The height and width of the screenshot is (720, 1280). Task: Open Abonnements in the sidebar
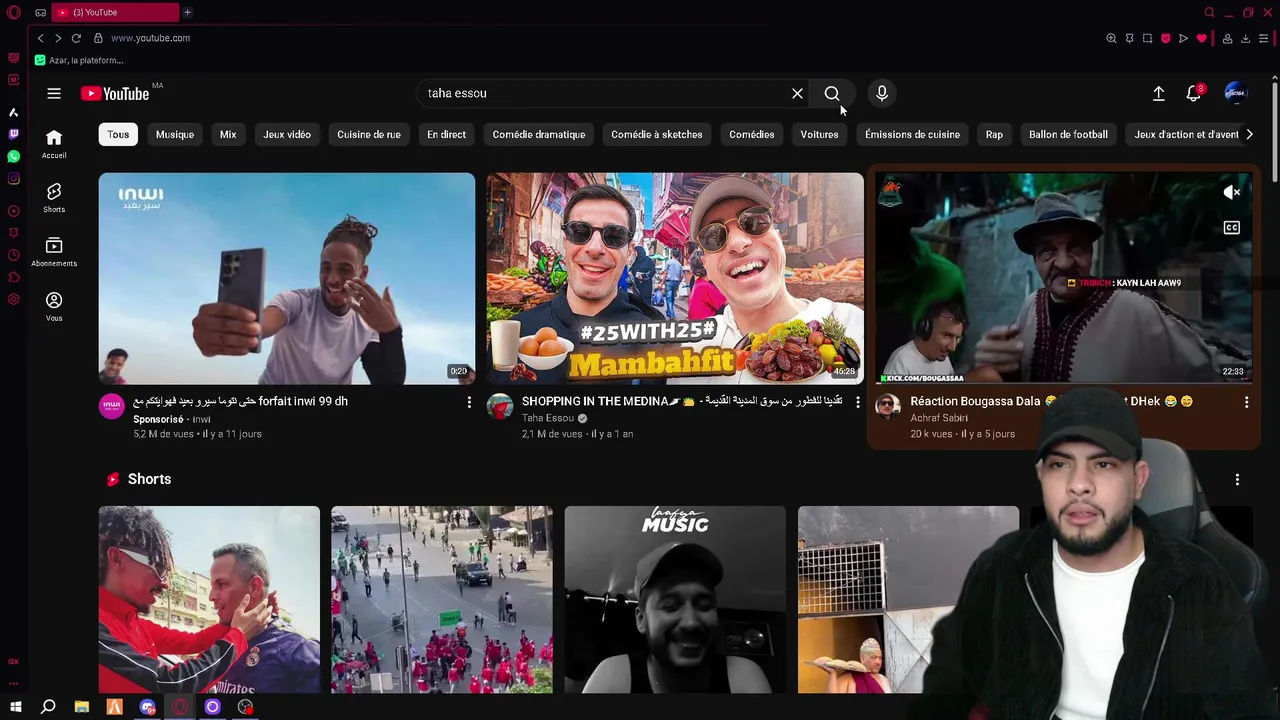coord(54,252)
